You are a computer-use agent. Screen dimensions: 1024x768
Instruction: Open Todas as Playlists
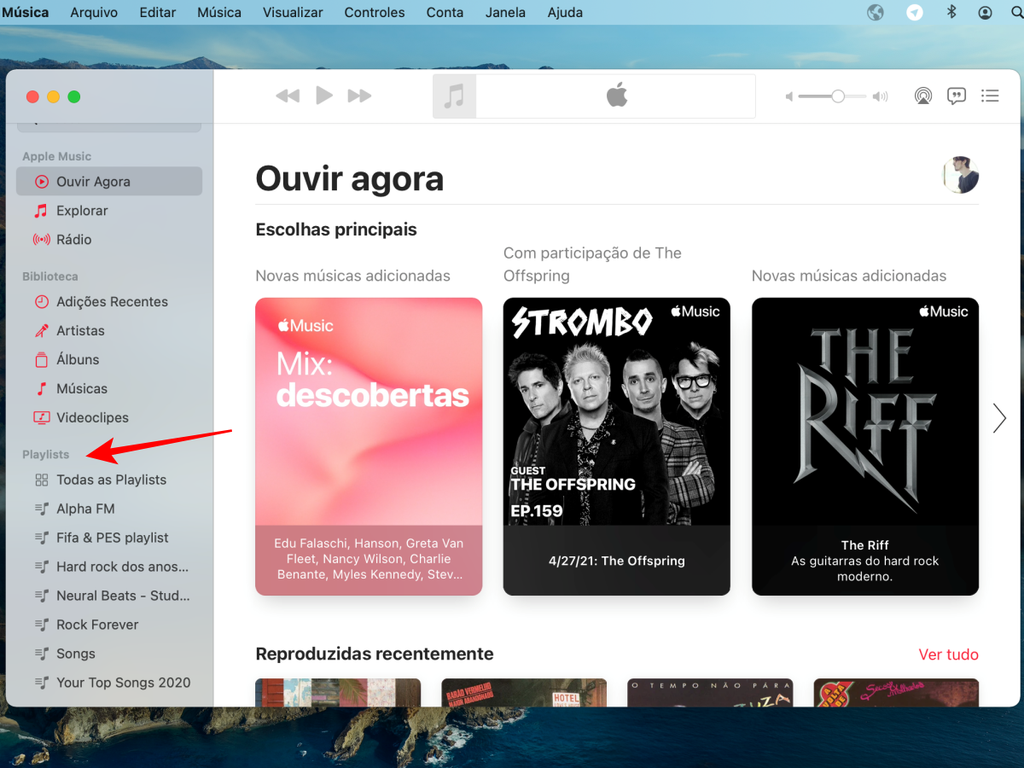109,479
